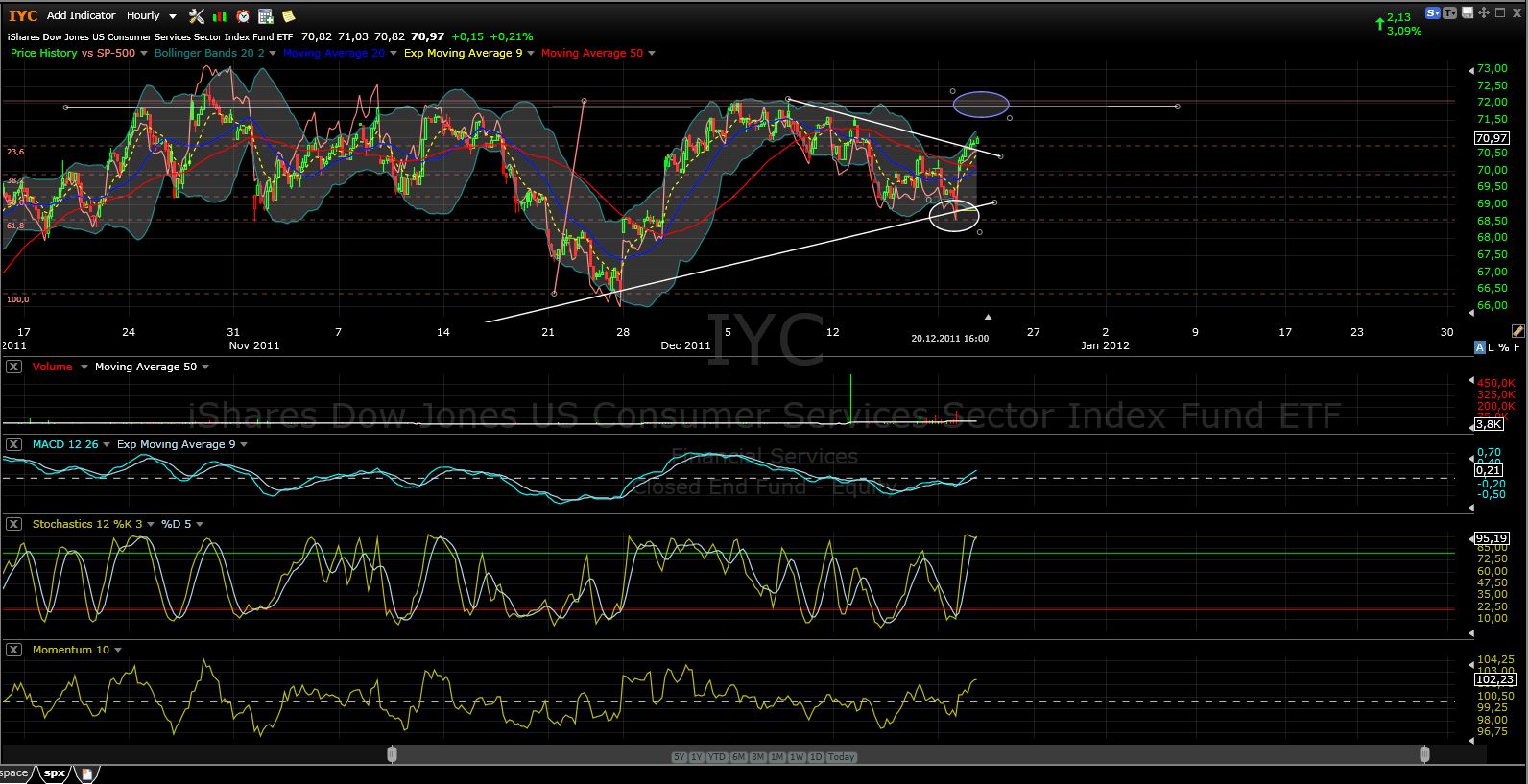
Task: Open the alarm clock alert icon
Action: point(243,15)
